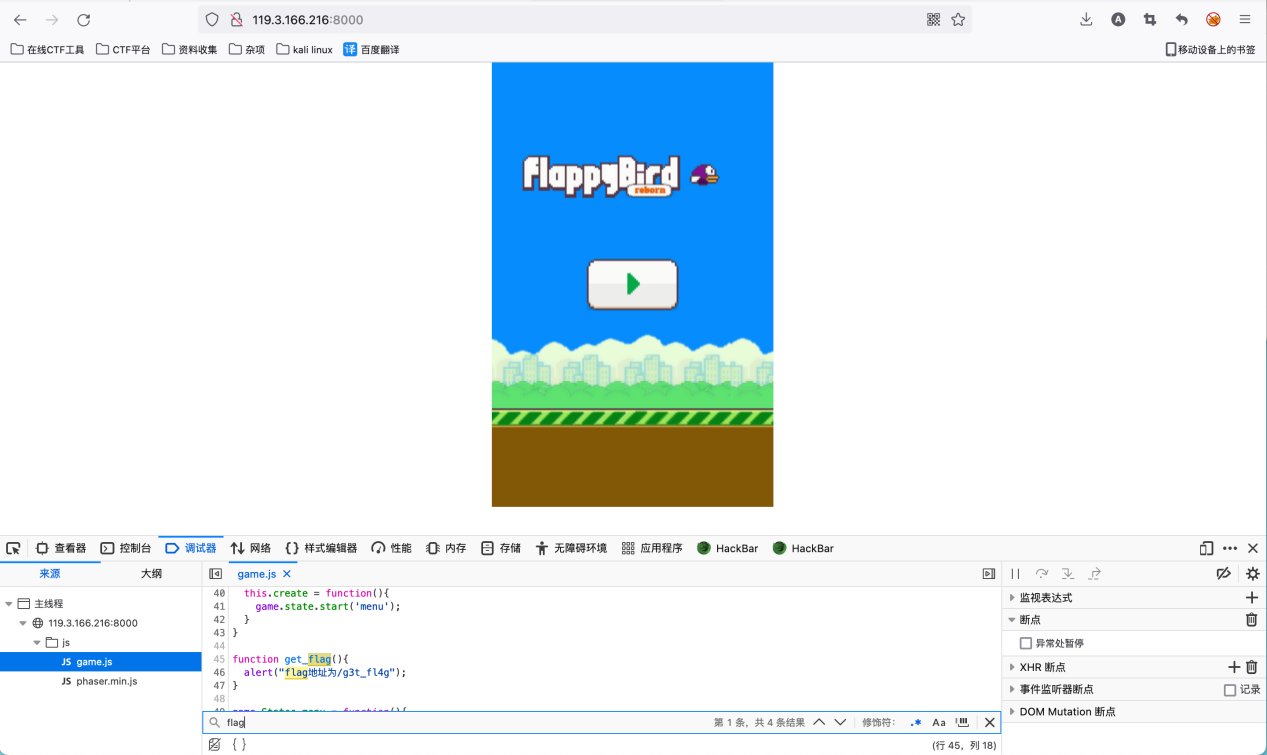Click the debugger pause button
This screenshot has width=1267, height=755.
1016,574
